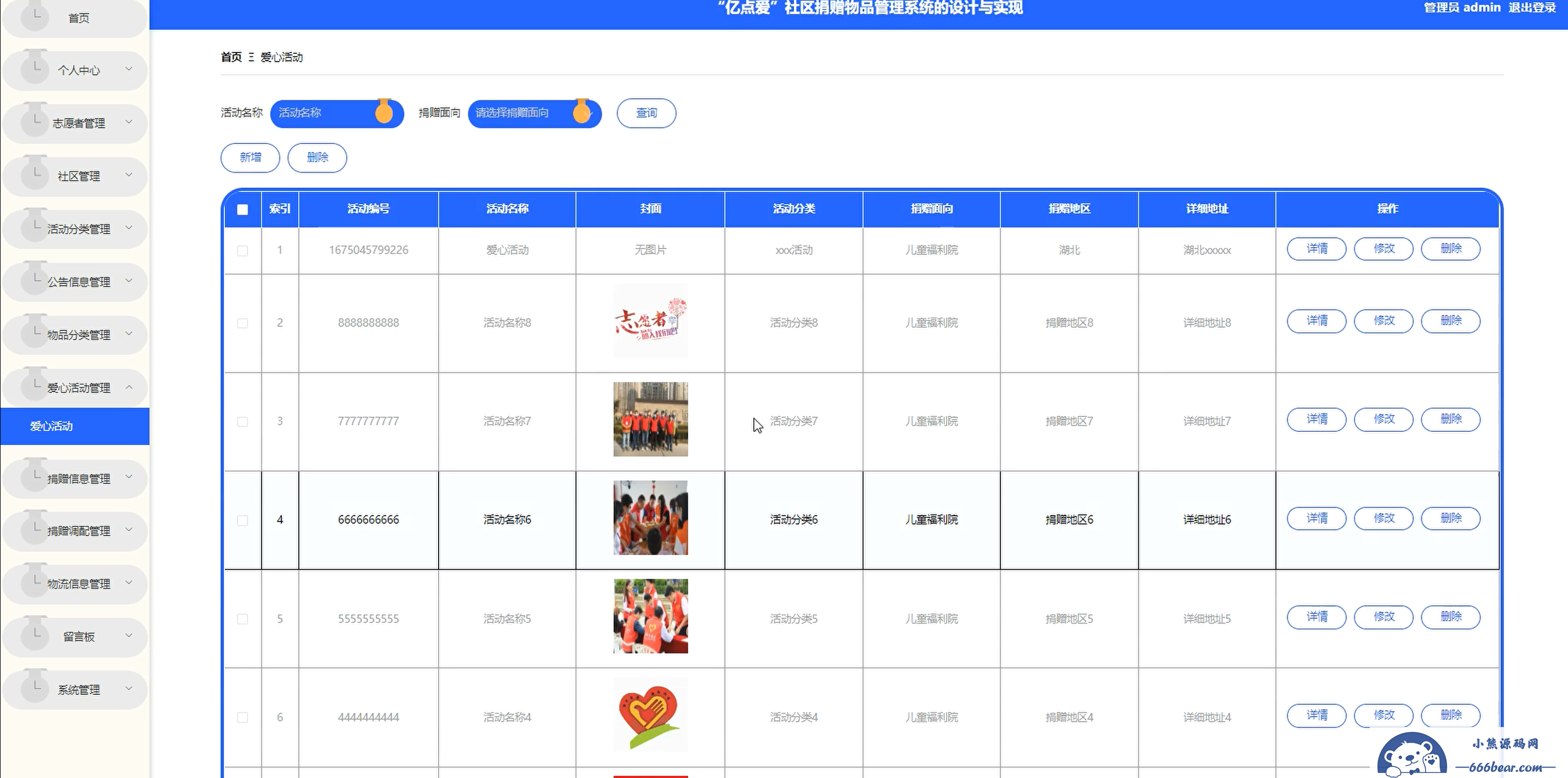The image size is (1568, 778).
Task: Click 删除 for 活动名称4 row
Action: pos(1451,715)
